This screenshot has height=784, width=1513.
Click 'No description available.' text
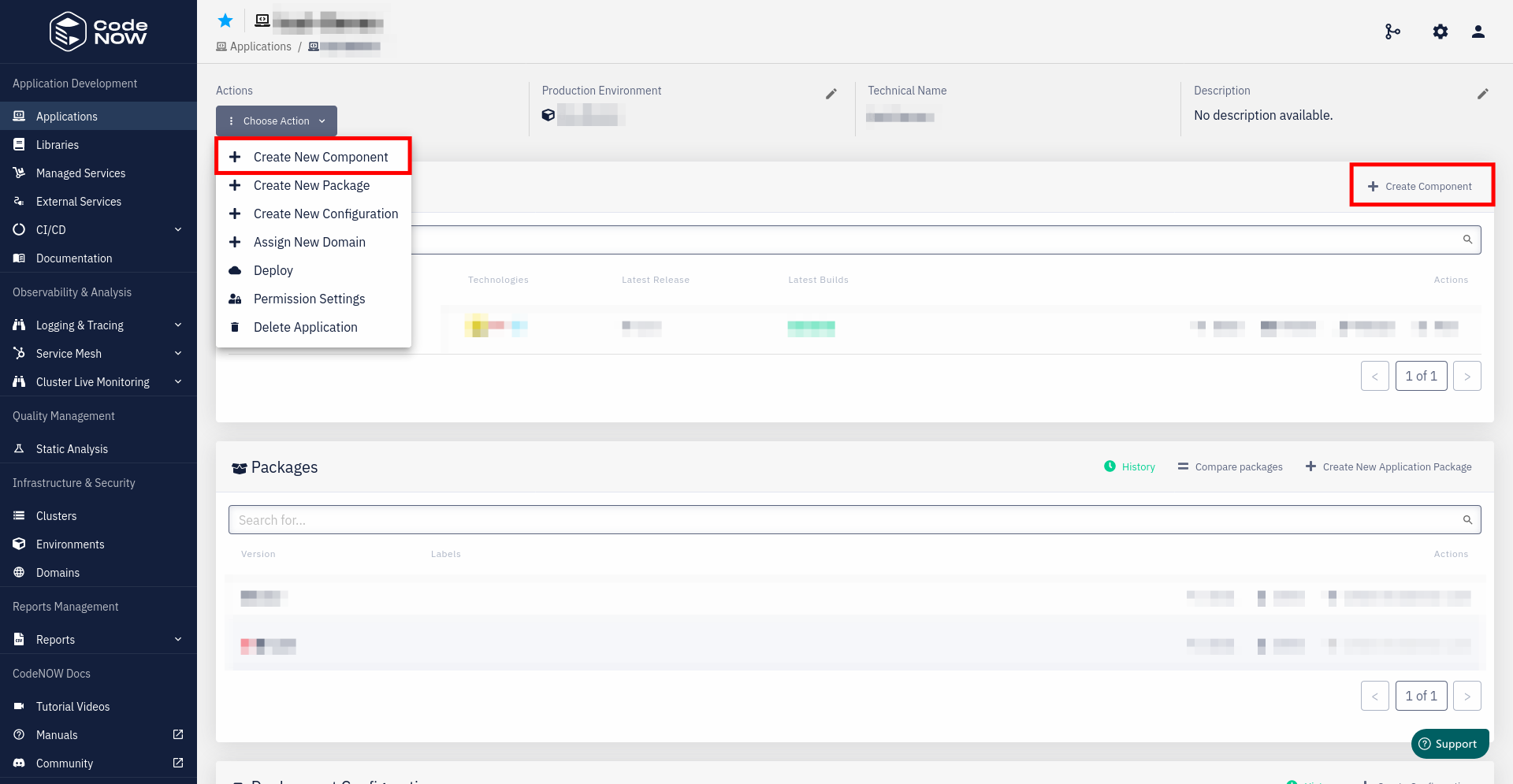tap(1263, 115)
